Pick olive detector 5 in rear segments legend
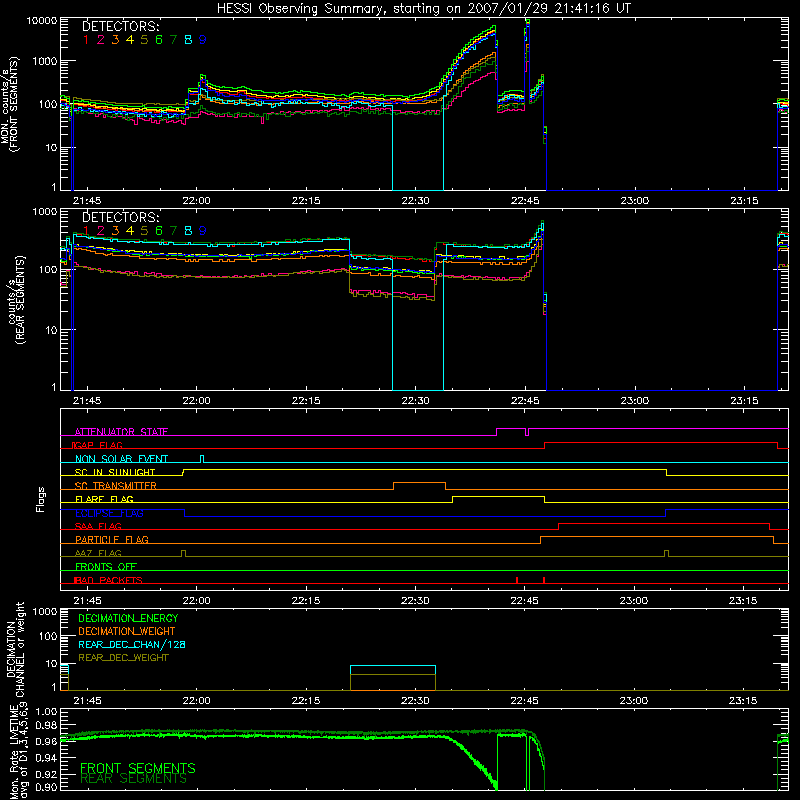 pyautogui.click(x=144, y=231)
